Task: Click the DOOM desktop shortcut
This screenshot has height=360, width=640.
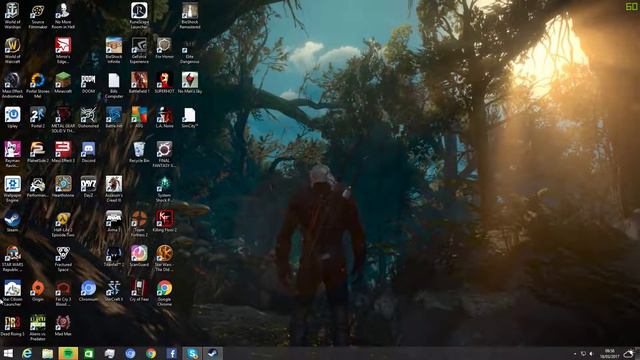Action: coord(88,83)
